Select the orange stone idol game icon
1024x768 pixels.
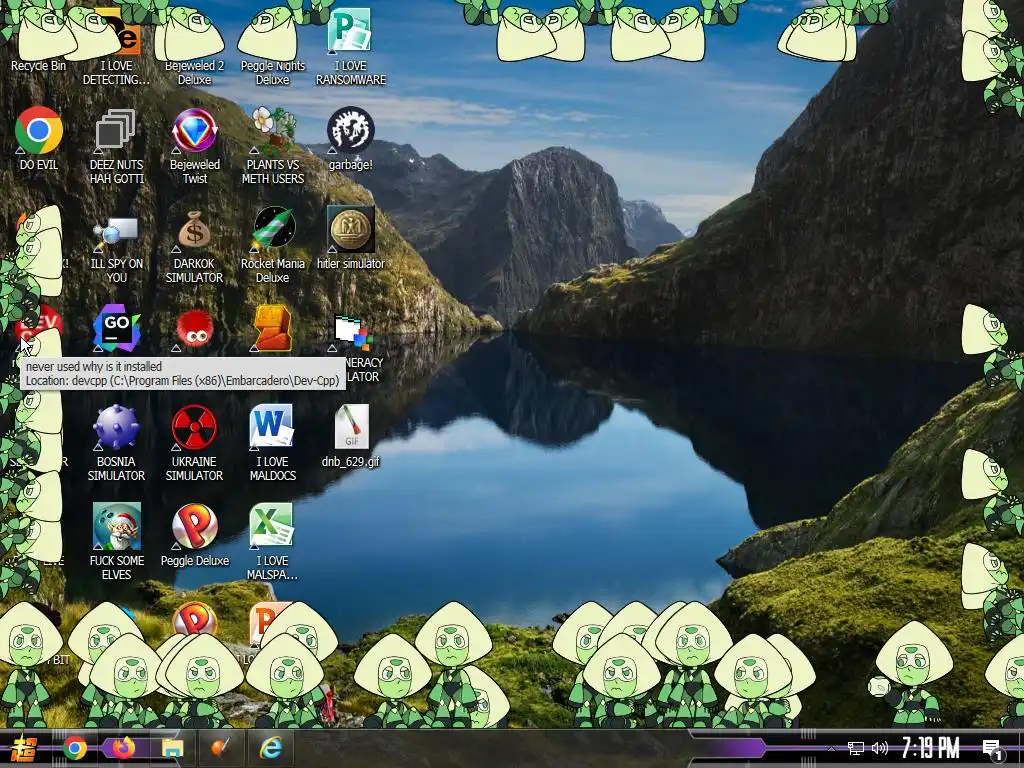(272, 328)
